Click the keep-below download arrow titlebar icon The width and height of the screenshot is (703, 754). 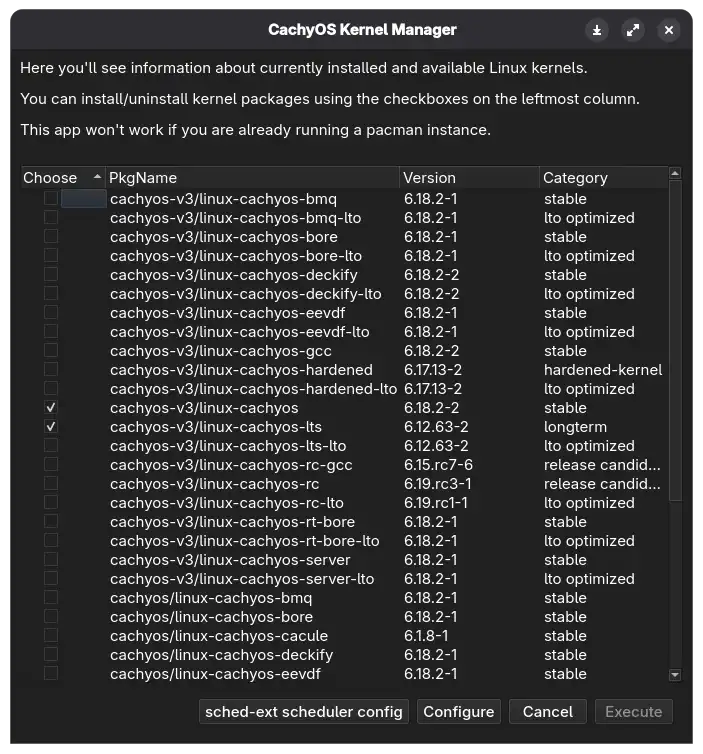[597, 30]
